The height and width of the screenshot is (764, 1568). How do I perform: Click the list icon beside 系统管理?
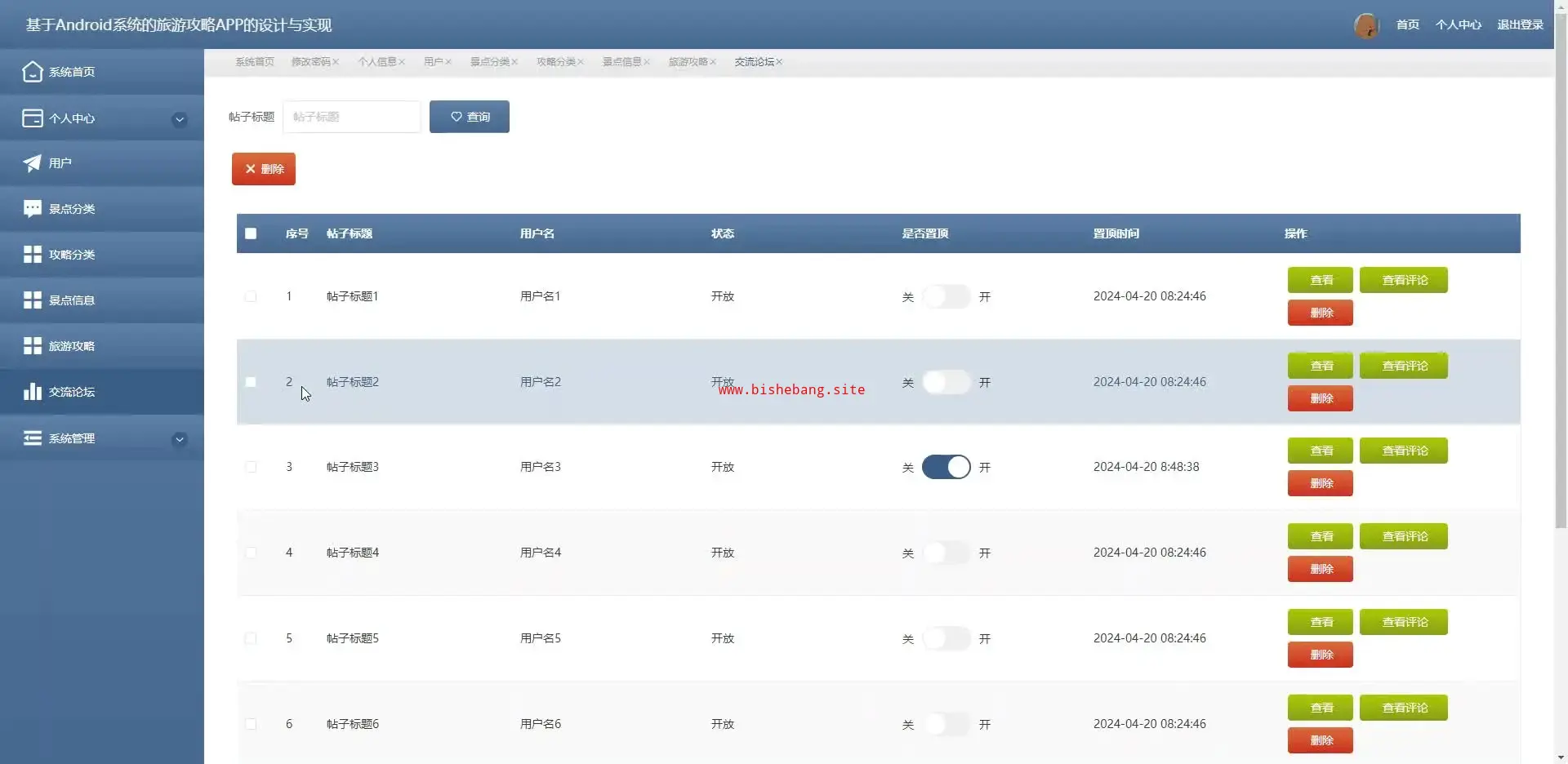coord(32,438)
